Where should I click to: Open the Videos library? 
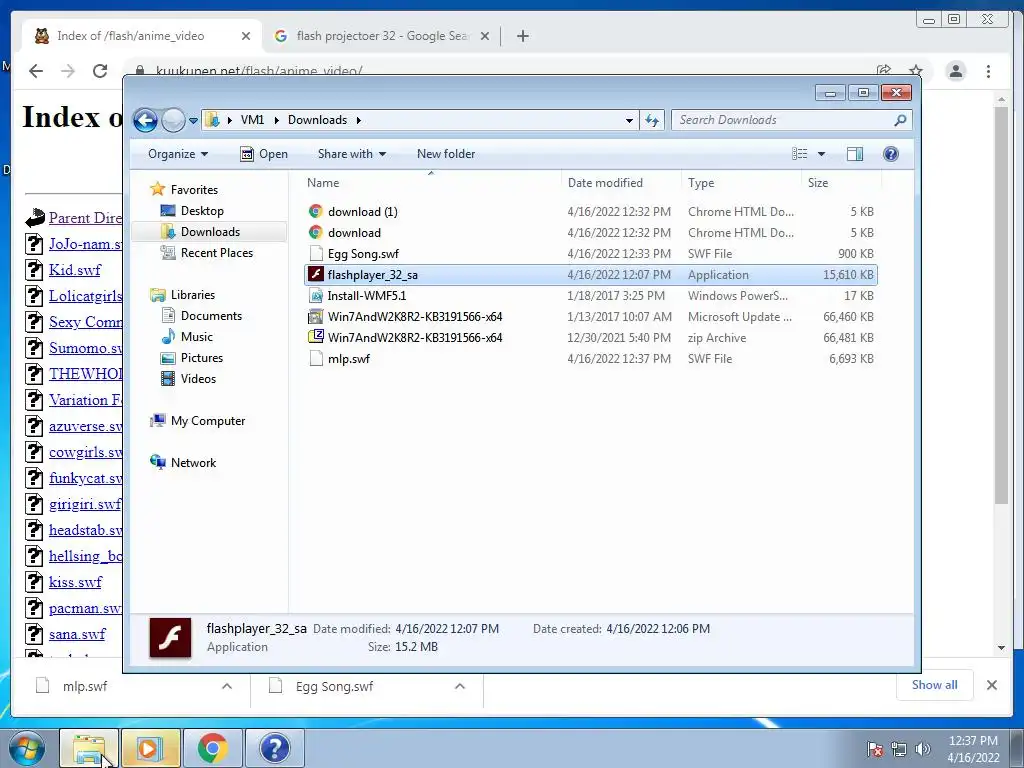(x=198, y=379)
